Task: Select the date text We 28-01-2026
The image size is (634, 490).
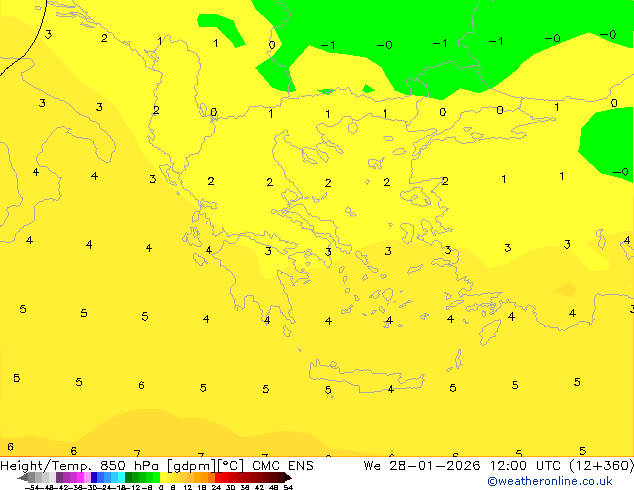Action: tap(421, 466)
